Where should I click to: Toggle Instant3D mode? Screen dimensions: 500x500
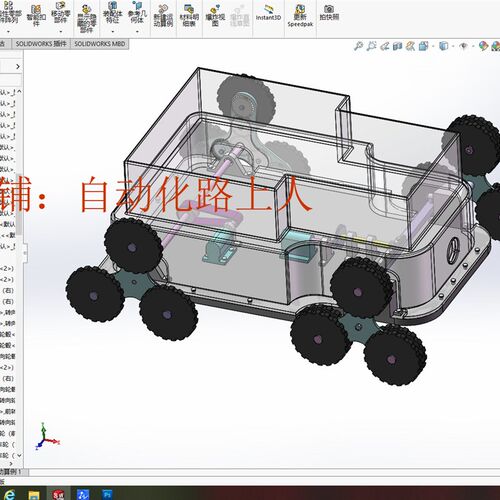click(268, 13)
